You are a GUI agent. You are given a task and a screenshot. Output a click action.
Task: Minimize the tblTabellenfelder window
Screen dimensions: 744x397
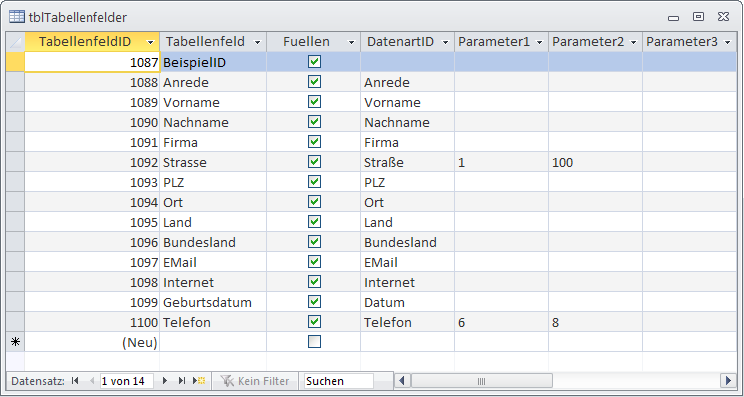pyautogui.click(x=673, y=18)
